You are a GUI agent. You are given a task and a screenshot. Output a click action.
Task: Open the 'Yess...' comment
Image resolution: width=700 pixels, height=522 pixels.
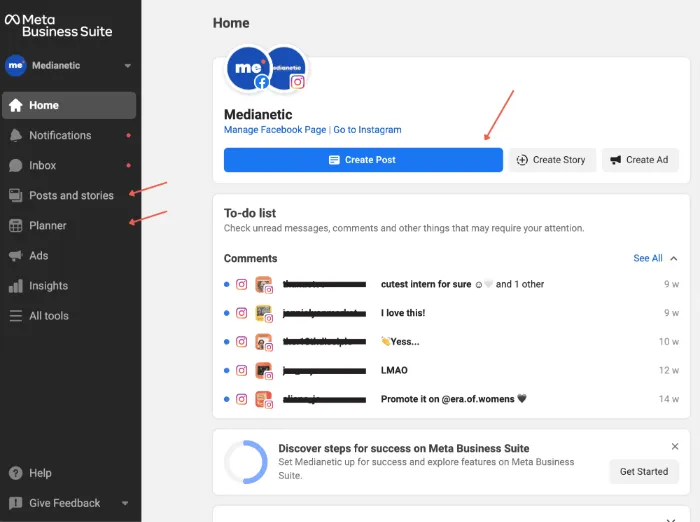(451, 342)
